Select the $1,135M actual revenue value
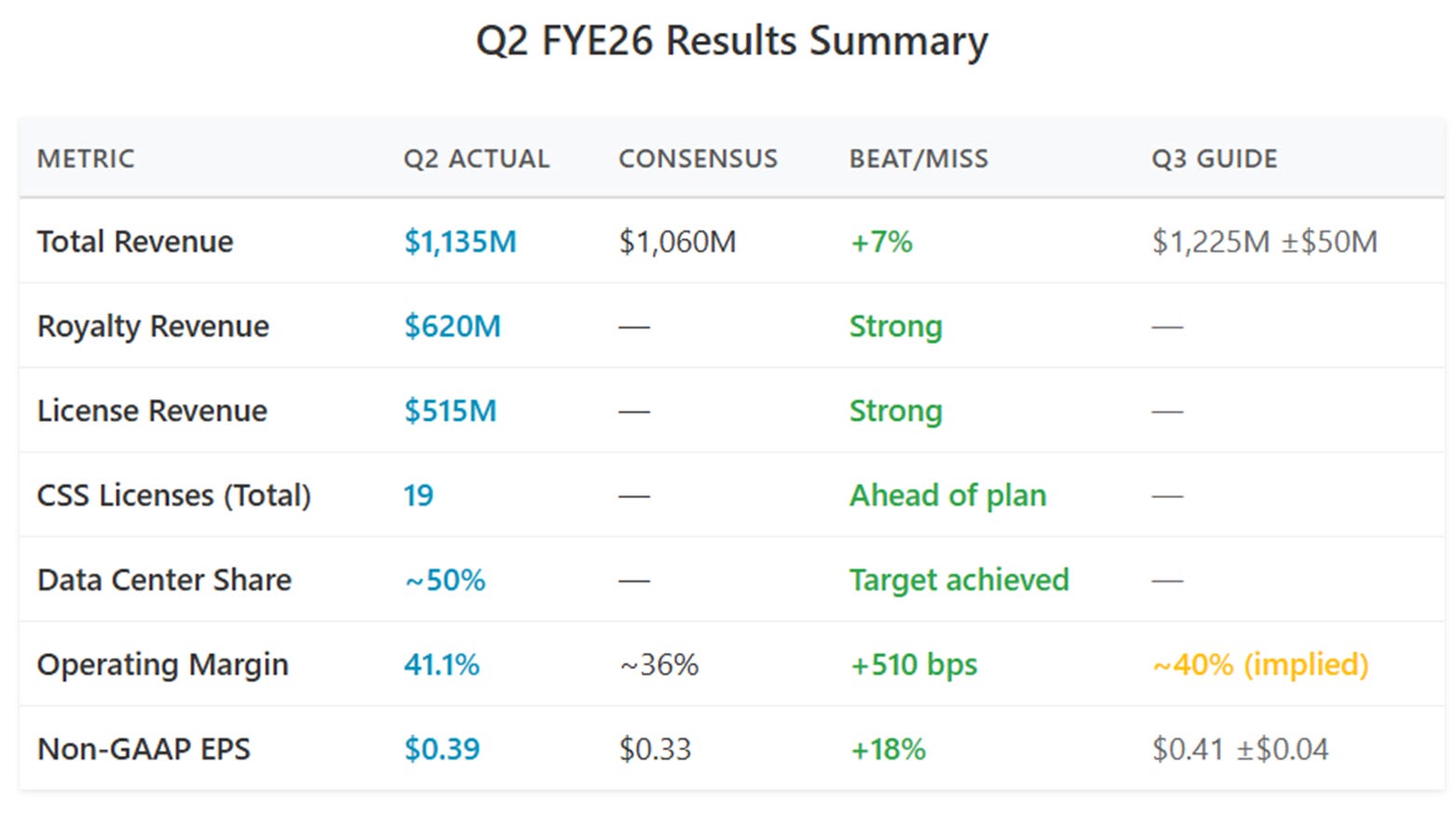Image resolution: width=1456 pixels, height=821 pixels. [460, 242]
